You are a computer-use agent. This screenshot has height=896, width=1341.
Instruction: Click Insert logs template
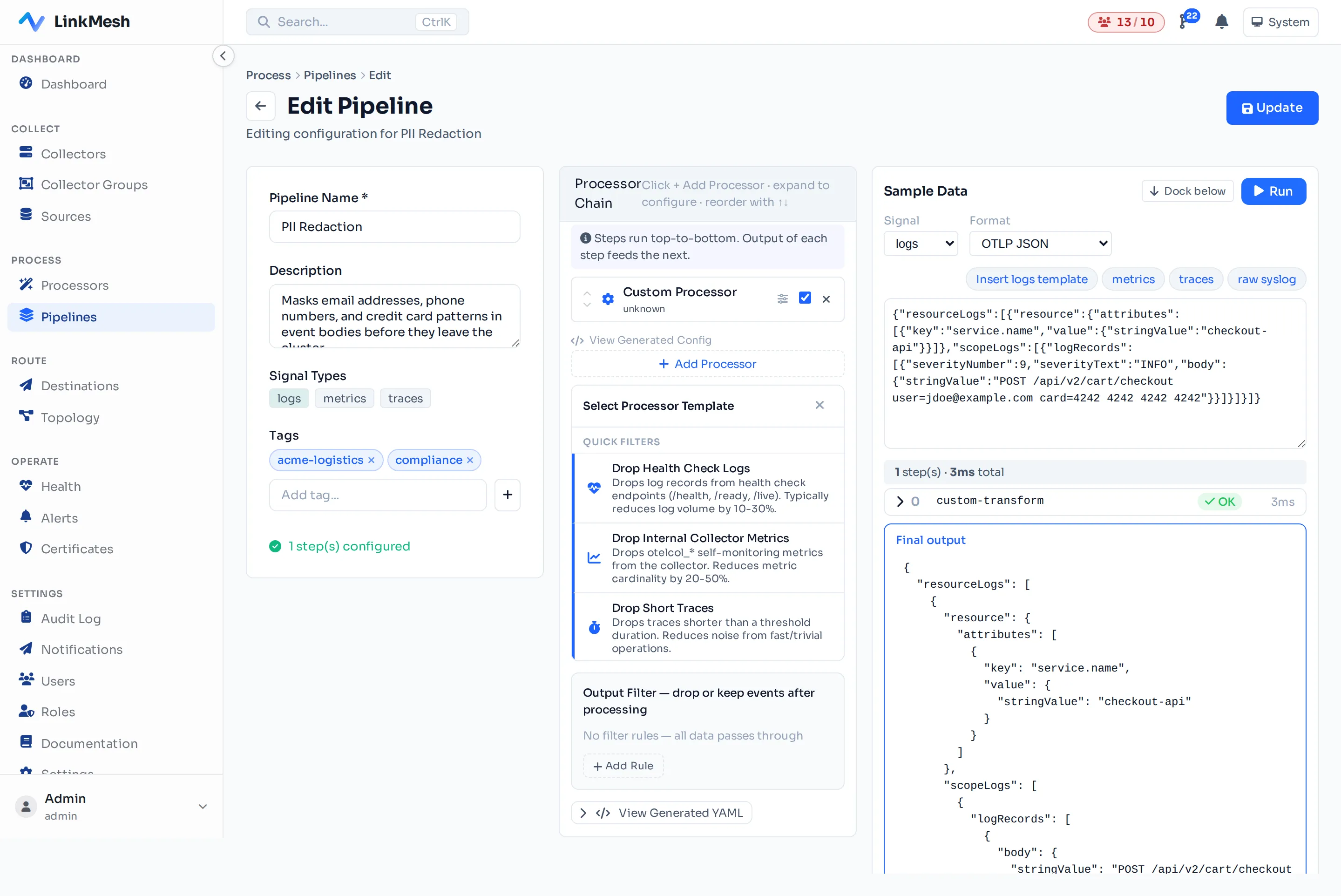tap(1031, 279)
